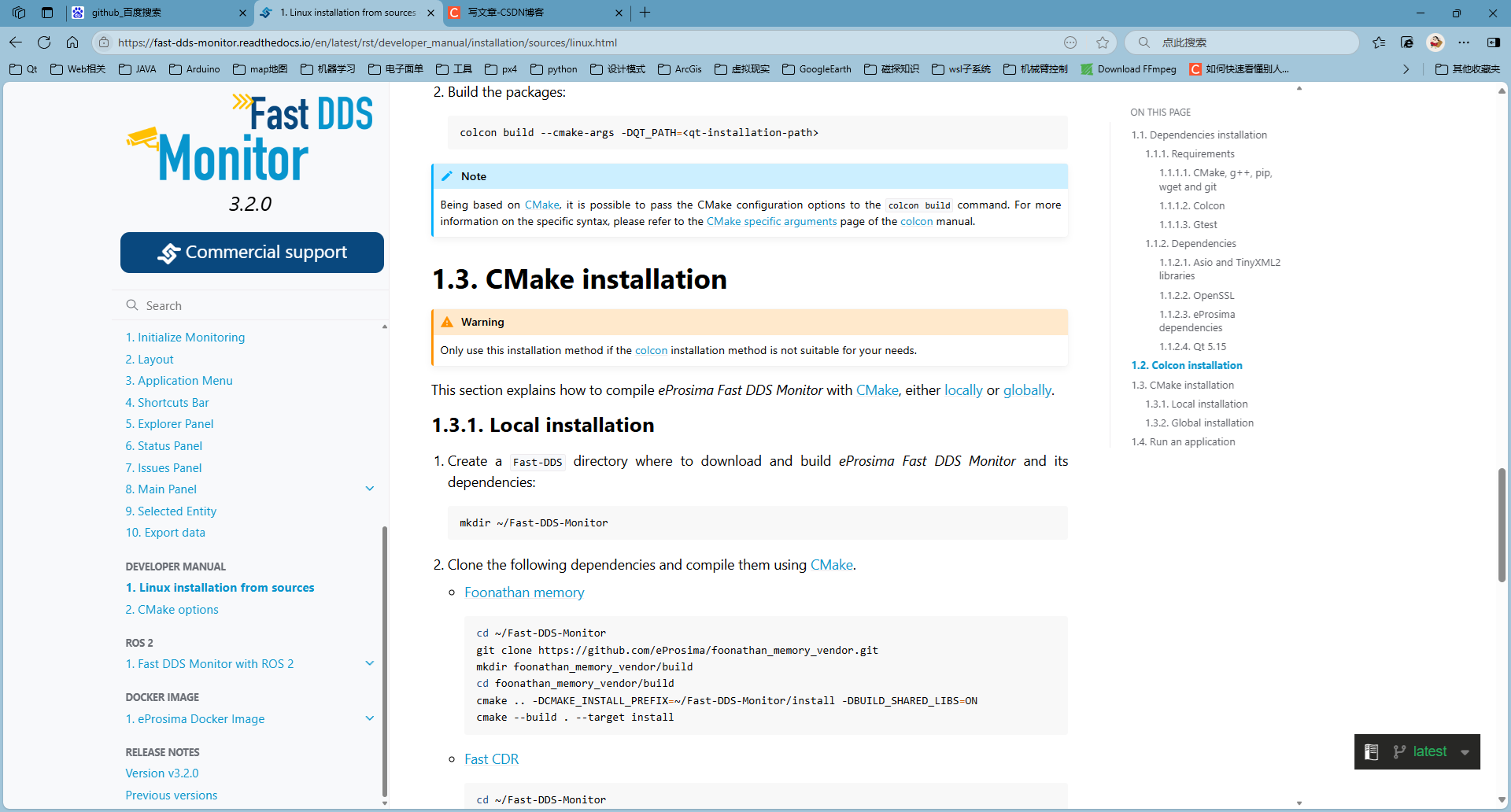Switch to the 写文章-CSDN博客 tab
This screenshot has height=812, width=1511.
(x=519, y=13)
